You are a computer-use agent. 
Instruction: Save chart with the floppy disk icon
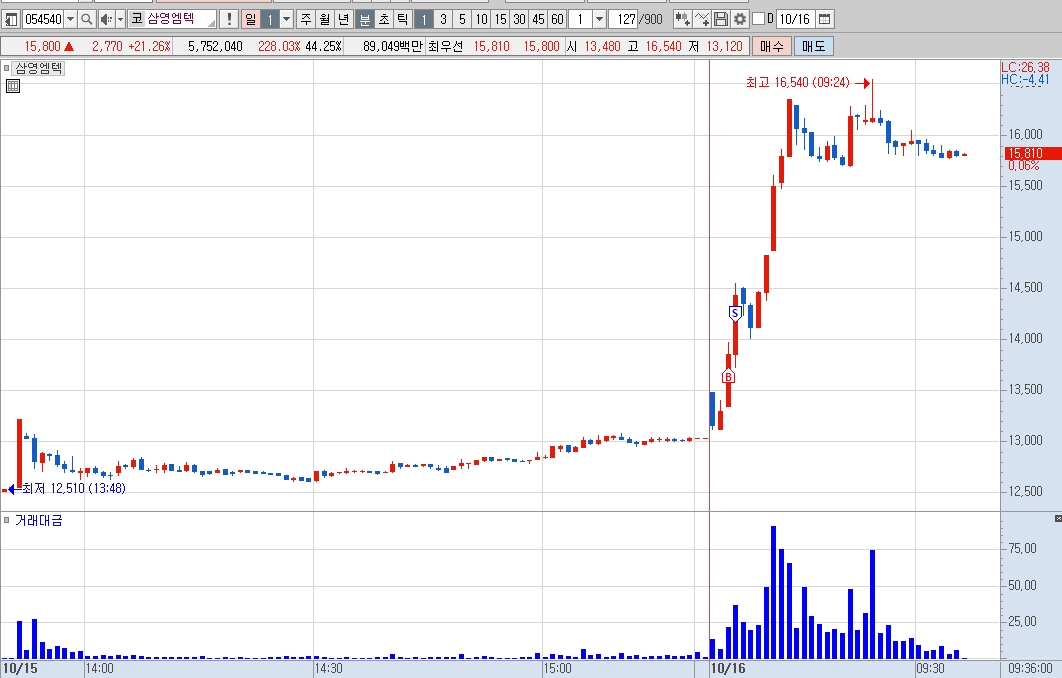pyautogui.click(x=721, y=19)
